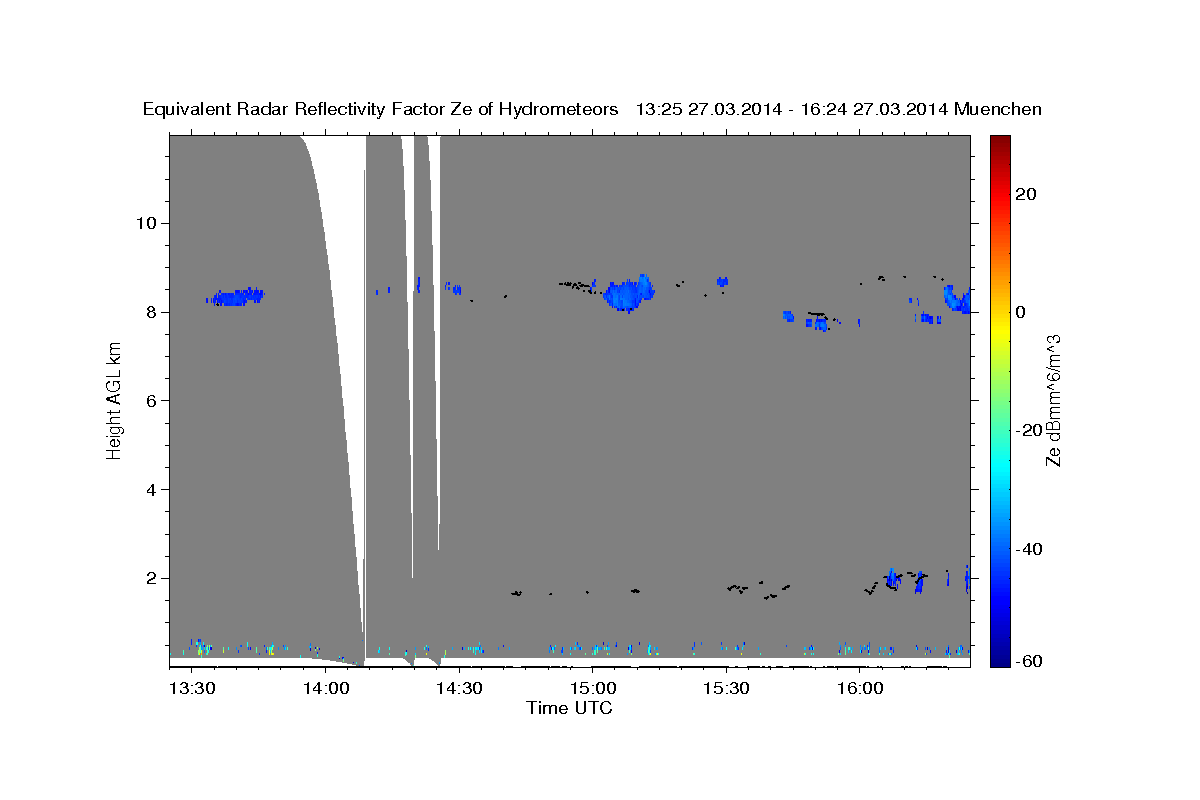Click the colorbar label '-40'
This screenshot has height=800, width=1200.
pos(1029,549)
